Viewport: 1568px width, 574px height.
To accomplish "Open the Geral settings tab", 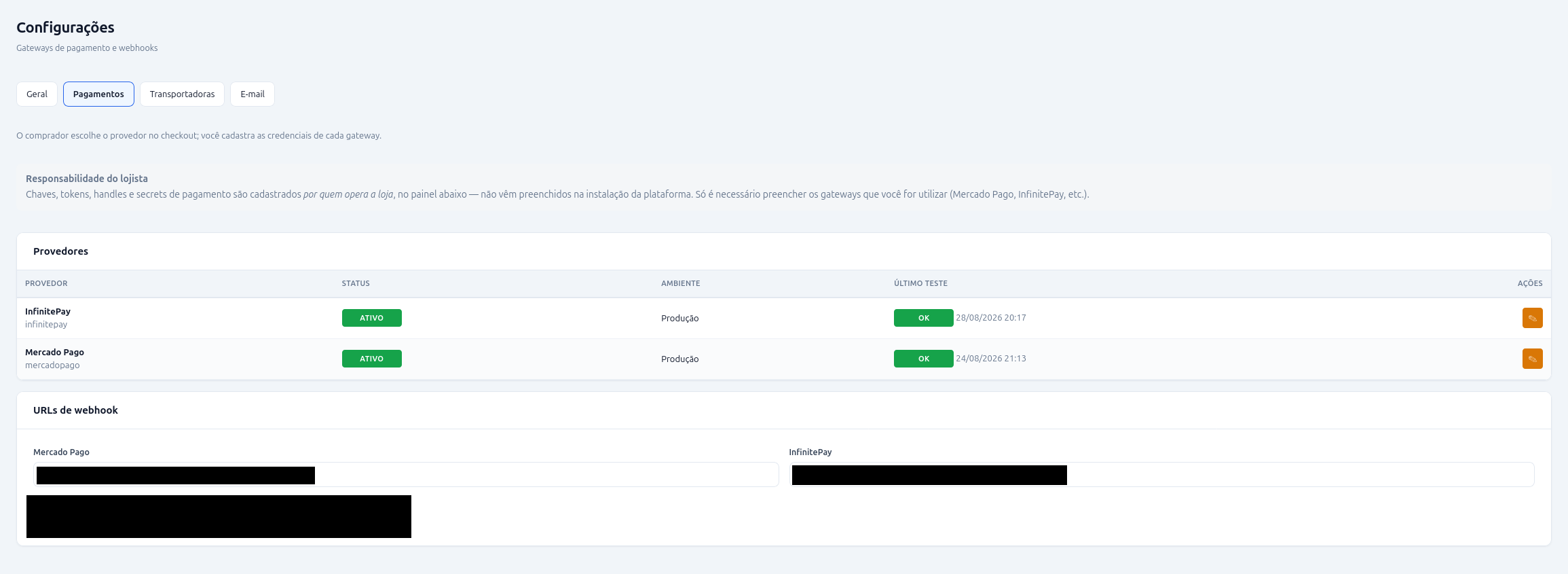I will point(37,94).
